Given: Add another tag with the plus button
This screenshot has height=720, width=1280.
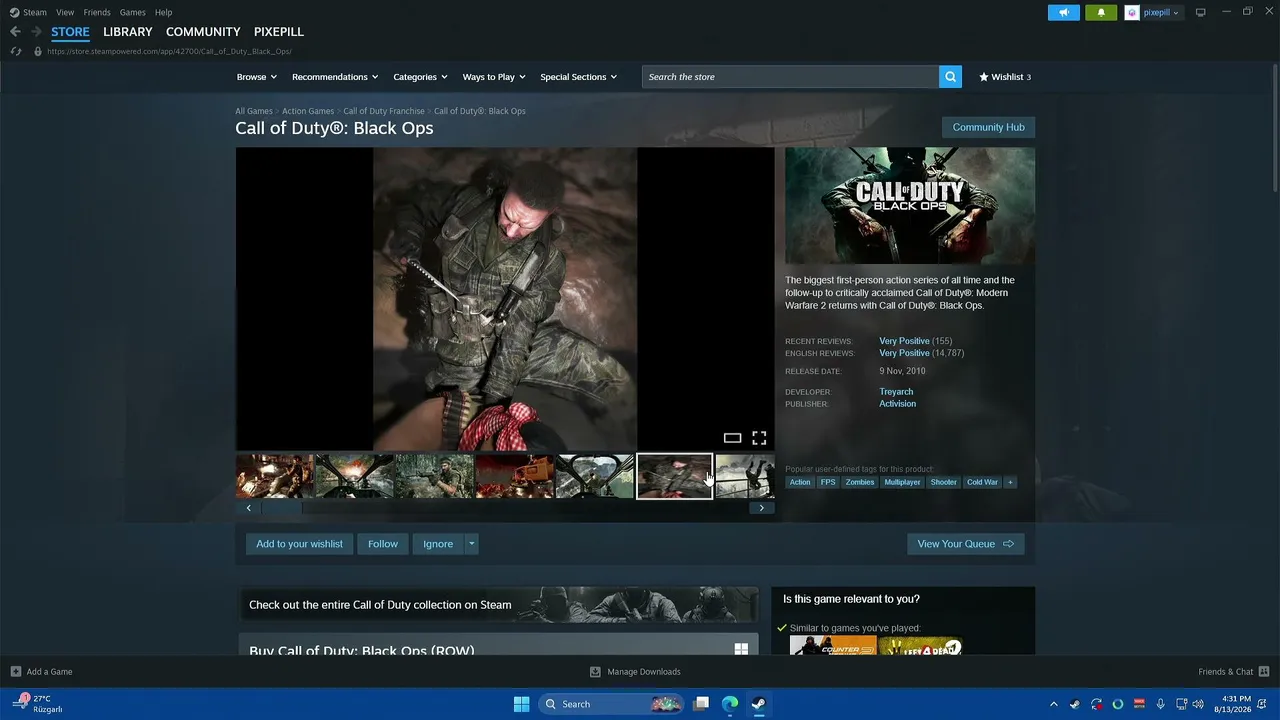Looking at the screenshot, I should (x=1010, y=482).
